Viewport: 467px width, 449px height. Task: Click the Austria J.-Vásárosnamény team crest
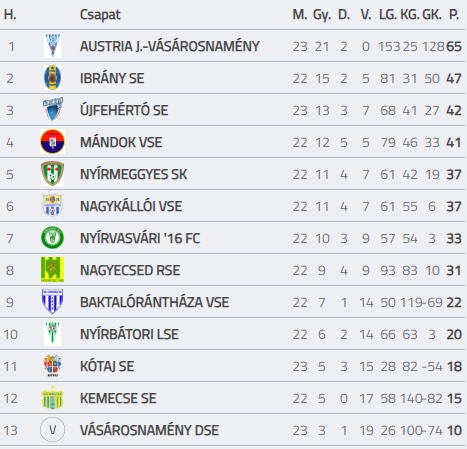coord(52,46)
